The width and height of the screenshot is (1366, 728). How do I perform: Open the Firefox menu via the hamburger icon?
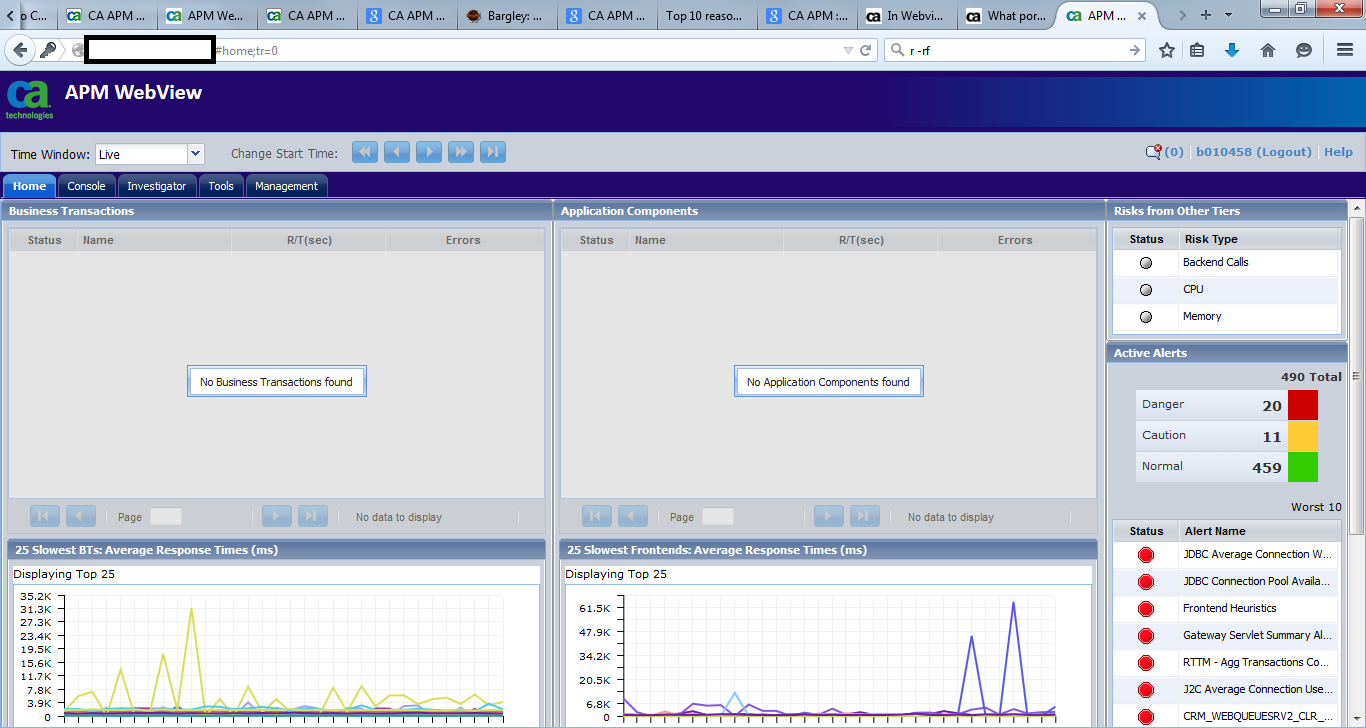coord(1344,48)
